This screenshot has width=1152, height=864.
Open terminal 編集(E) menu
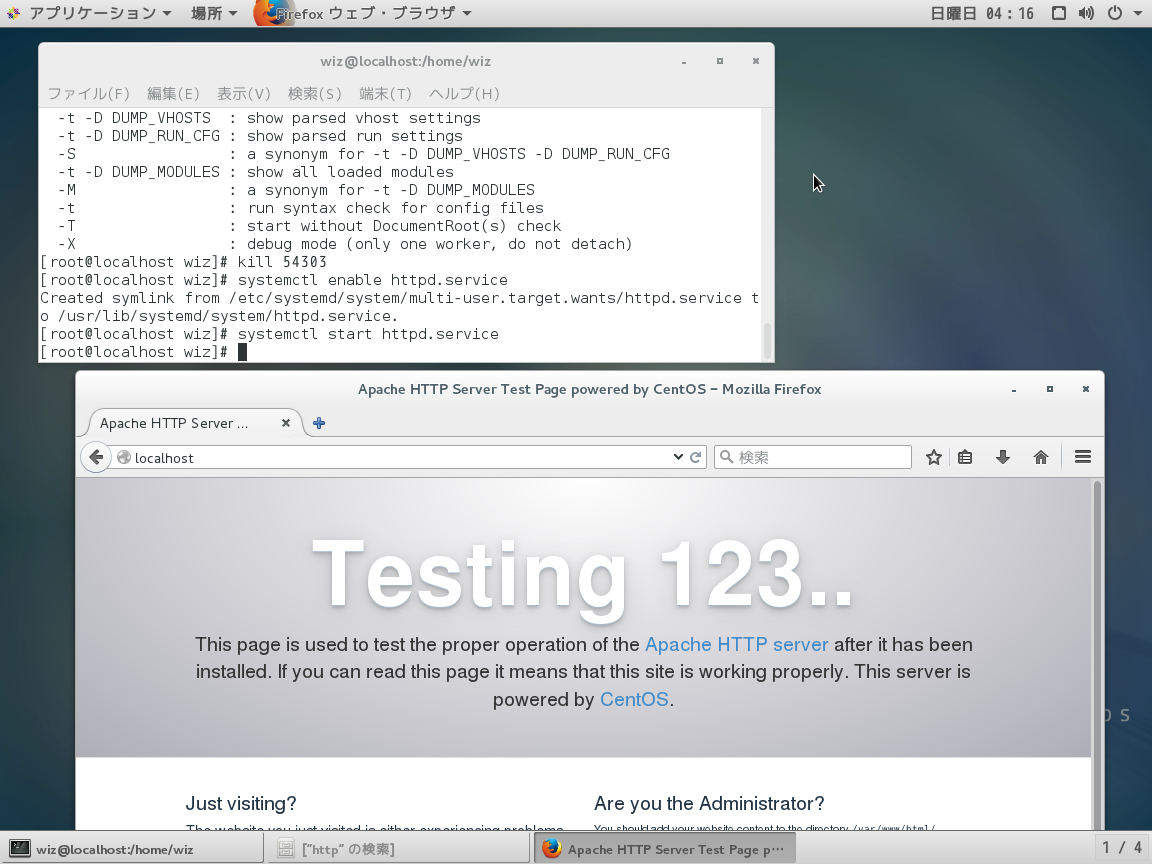click(x=173, y=93)
